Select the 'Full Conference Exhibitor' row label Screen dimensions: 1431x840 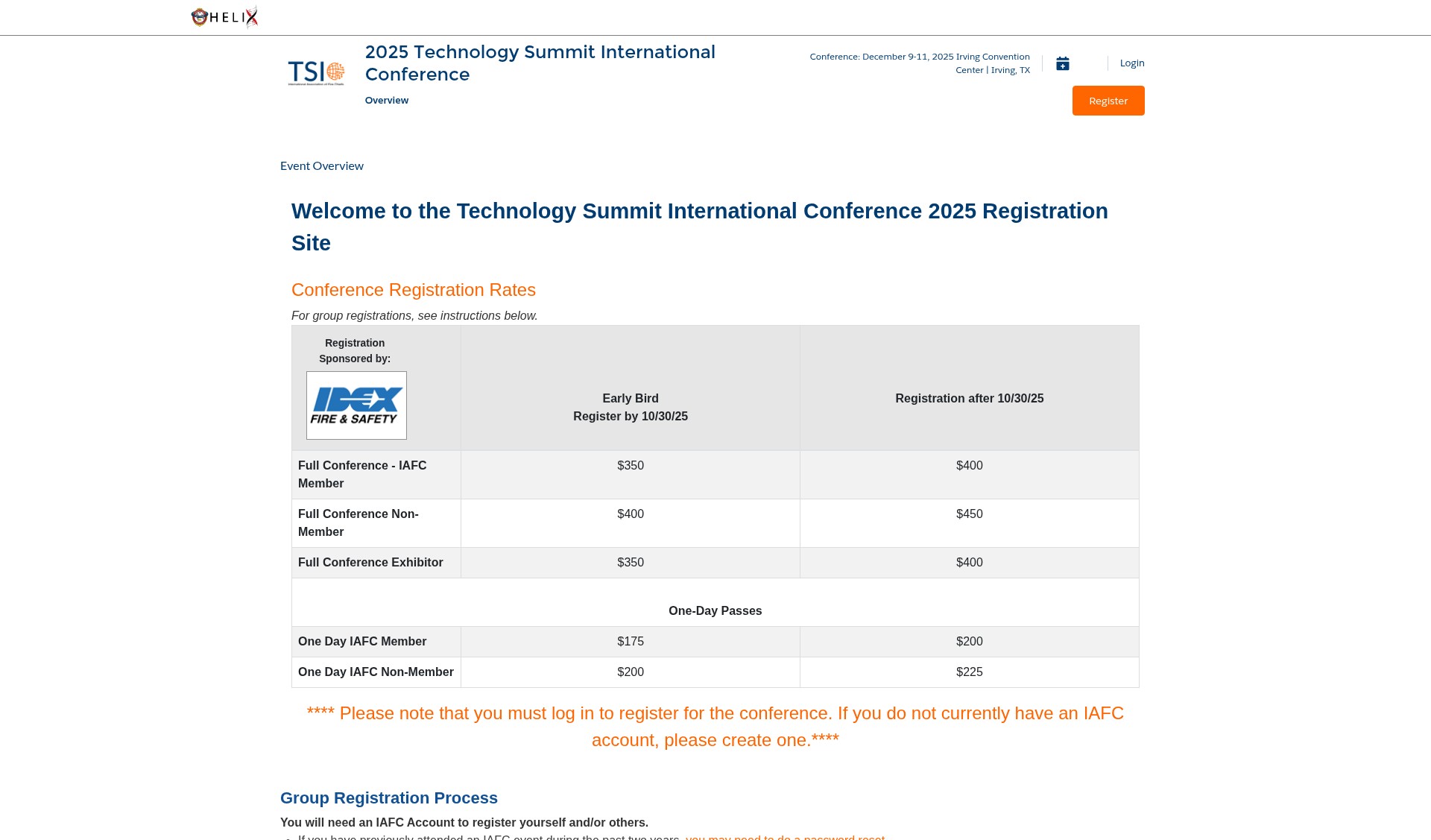click(376, 563)
